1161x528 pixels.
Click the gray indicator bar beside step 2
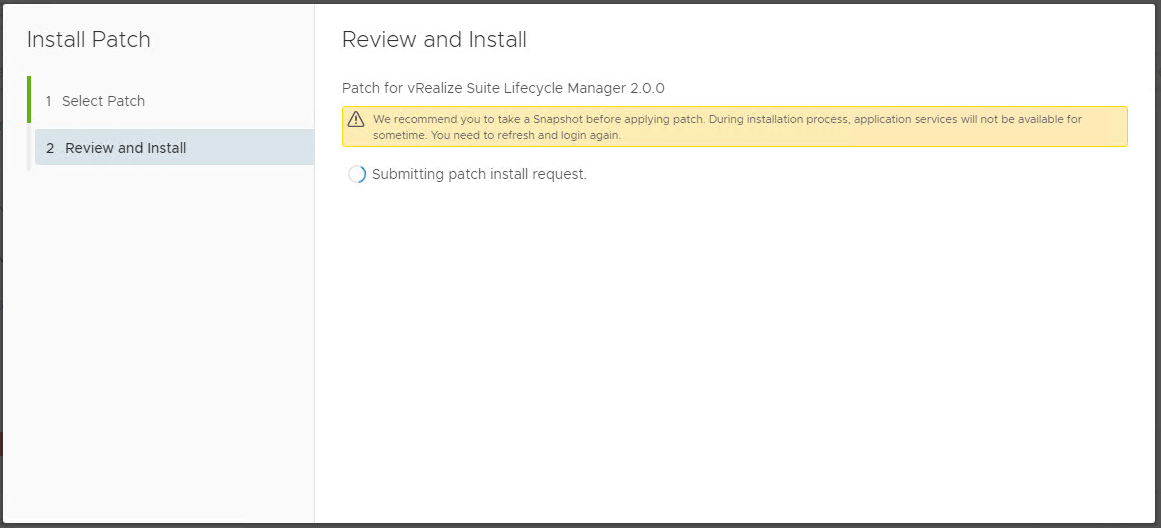[x=29, y=148]
